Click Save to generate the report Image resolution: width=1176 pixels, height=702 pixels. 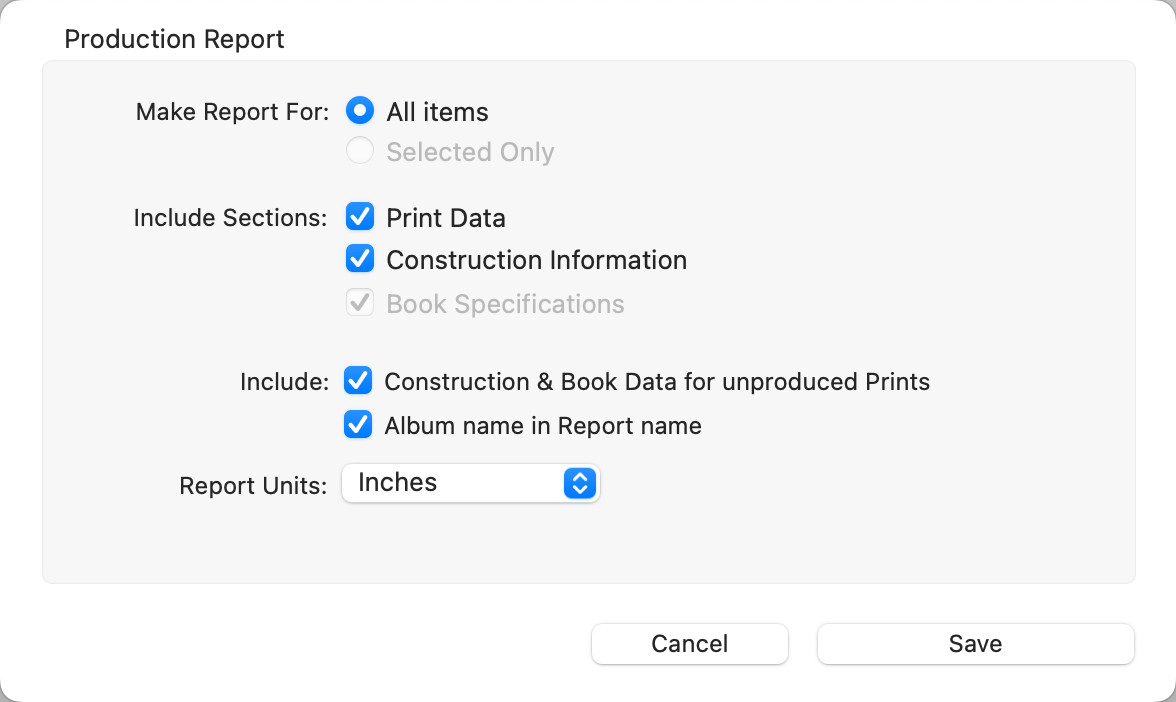(x=975, y=644)
